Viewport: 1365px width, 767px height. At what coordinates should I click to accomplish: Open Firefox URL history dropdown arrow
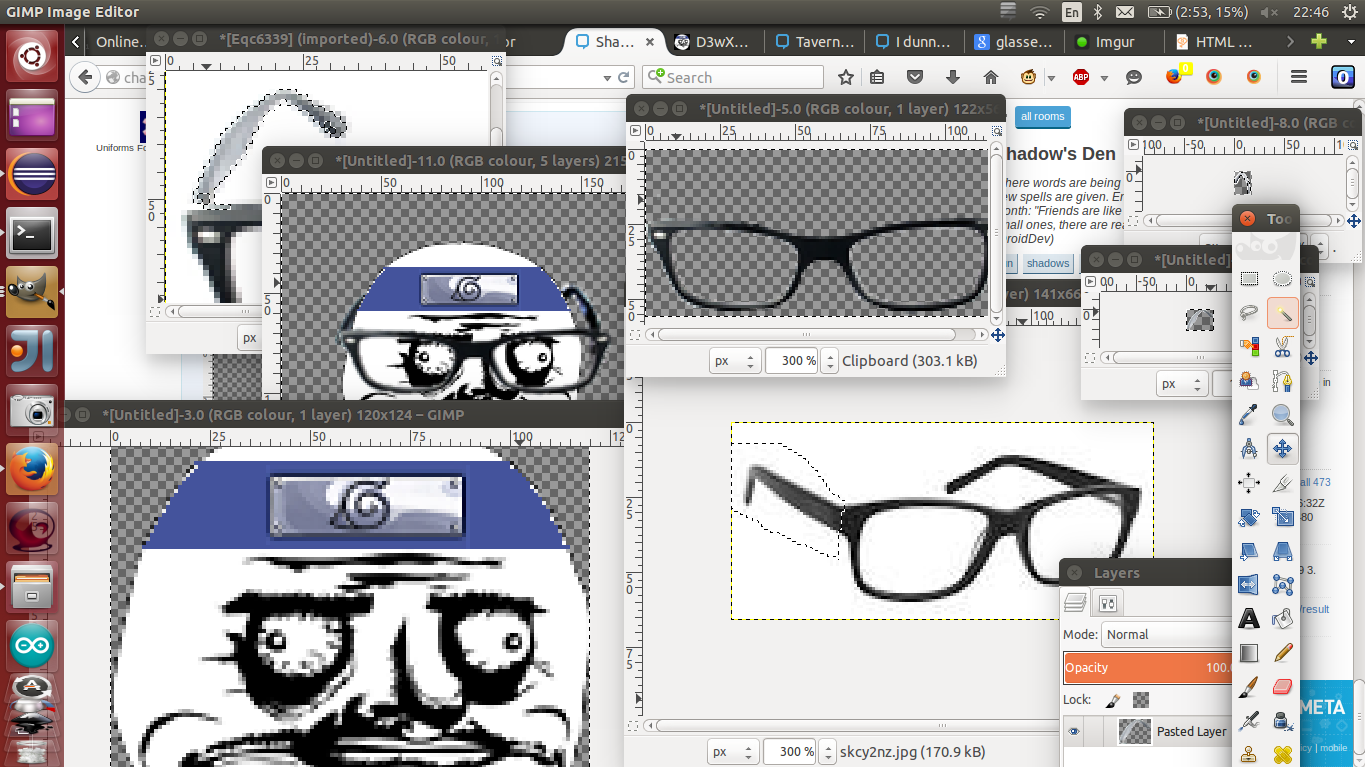[x=606, y=77]
